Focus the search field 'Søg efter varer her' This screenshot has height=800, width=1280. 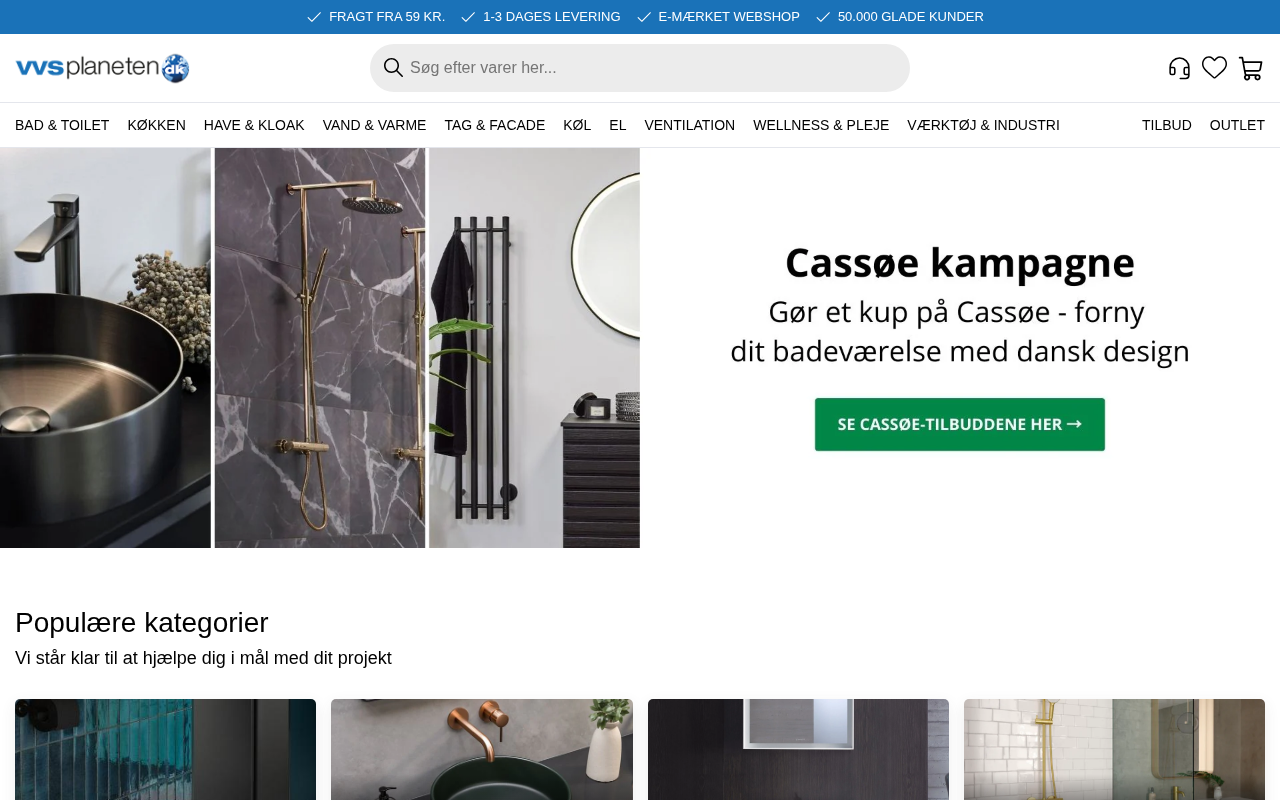(640, 68)
